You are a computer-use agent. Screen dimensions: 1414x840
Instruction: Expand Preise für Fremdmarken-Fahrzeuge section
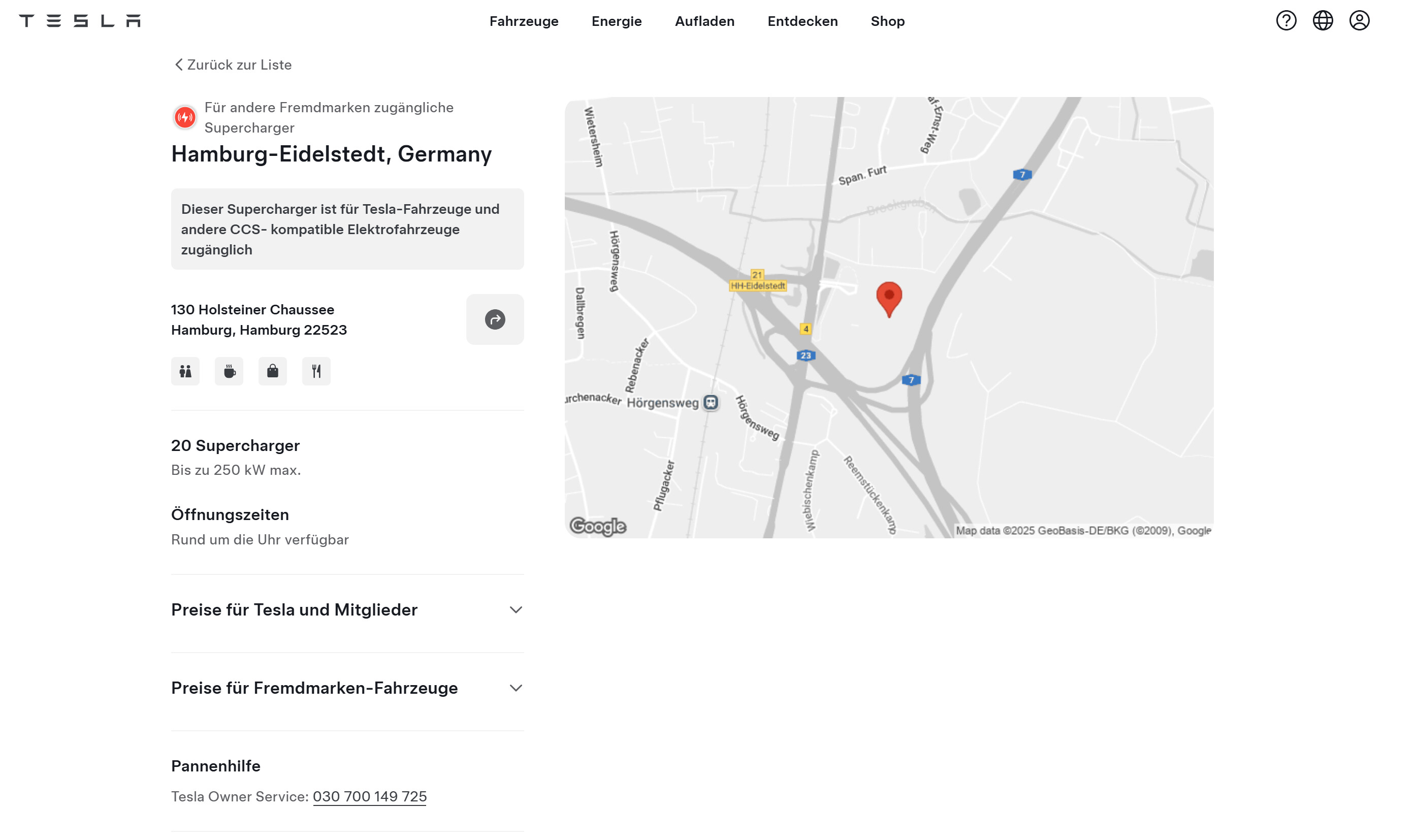[347, 688]
